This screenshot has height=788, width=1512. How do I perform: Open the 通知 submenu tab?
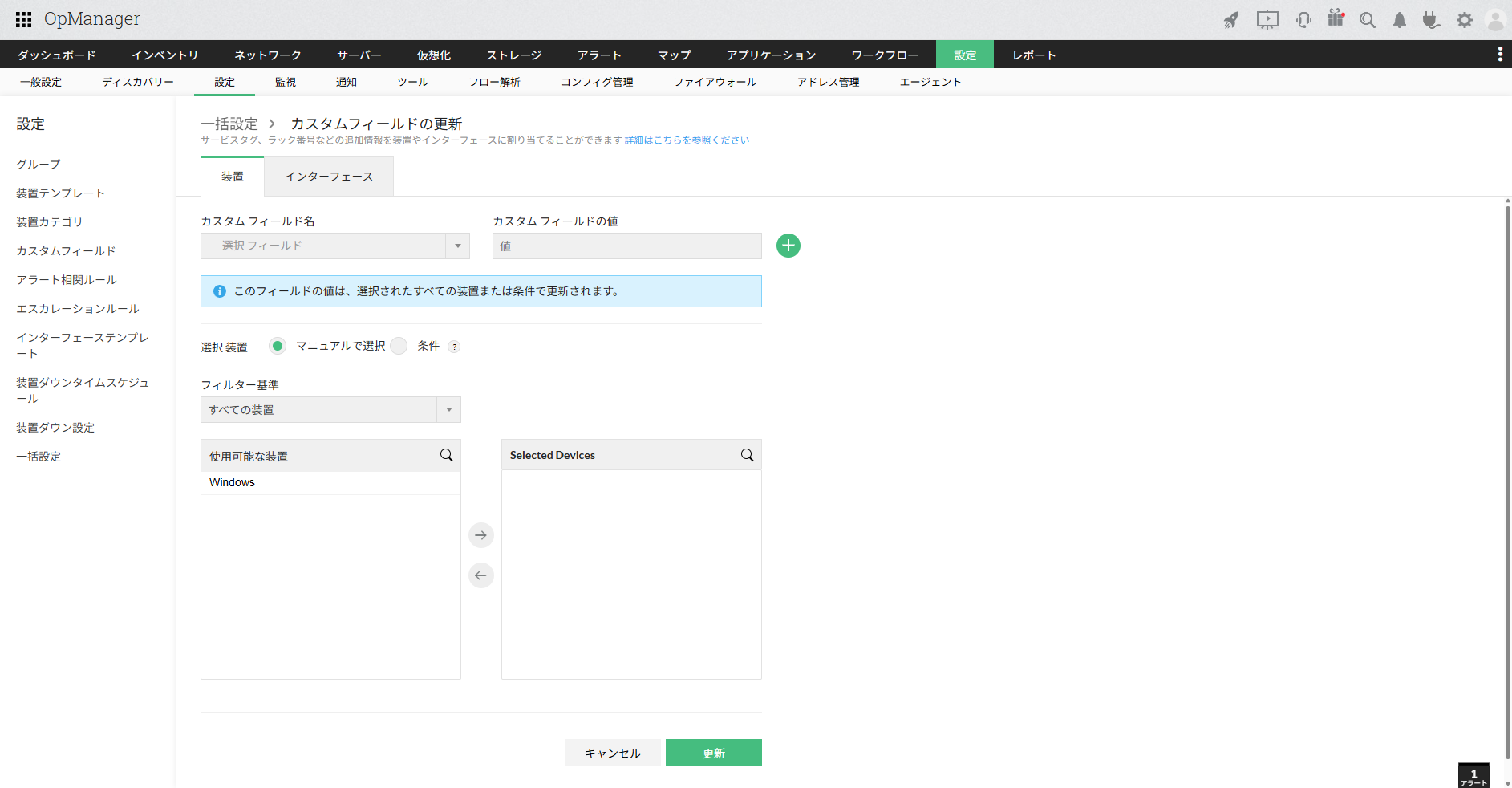(x=347, y=82)
